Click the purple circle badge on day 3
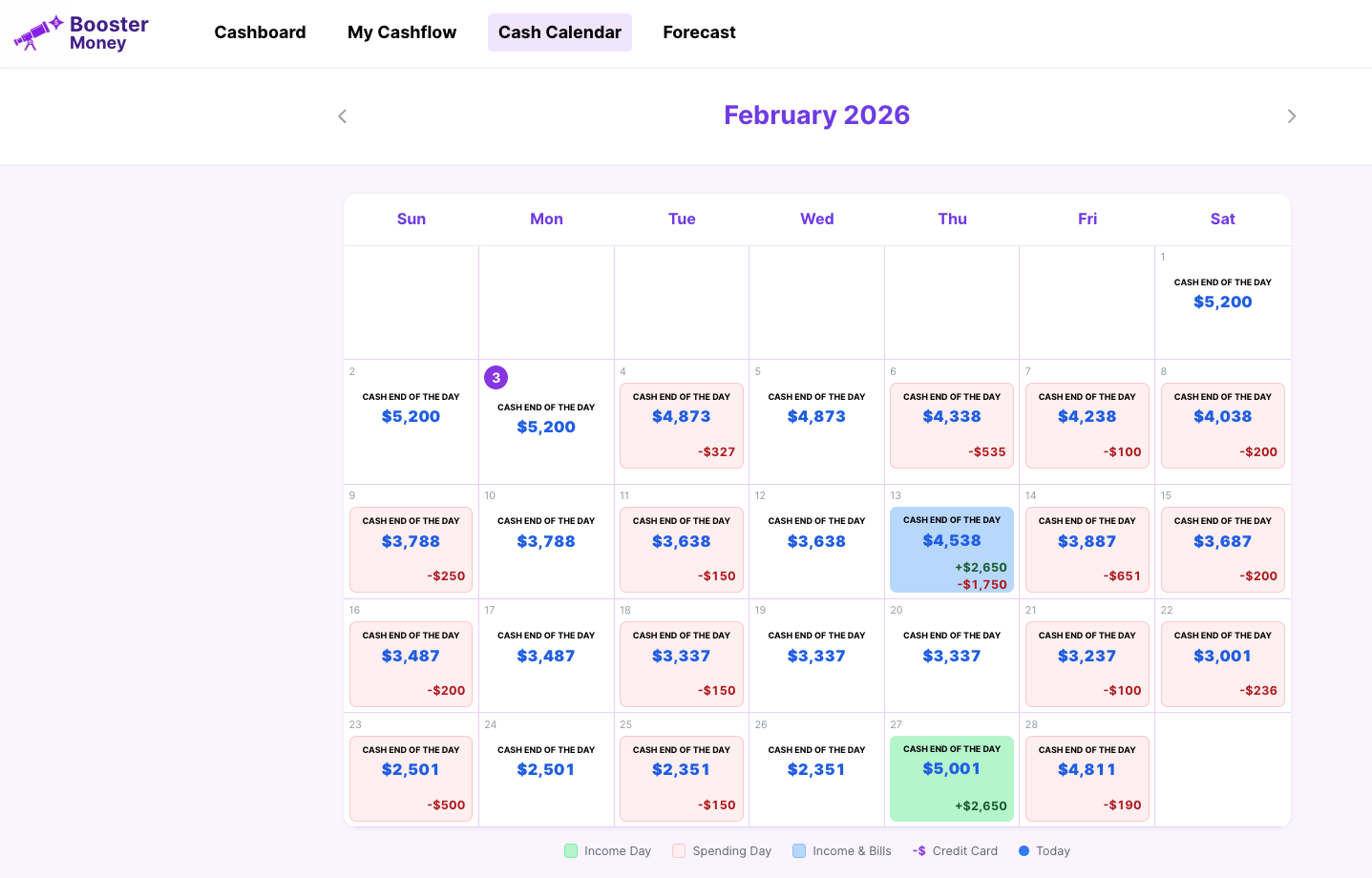The image size is (1372, 878). 496,377
